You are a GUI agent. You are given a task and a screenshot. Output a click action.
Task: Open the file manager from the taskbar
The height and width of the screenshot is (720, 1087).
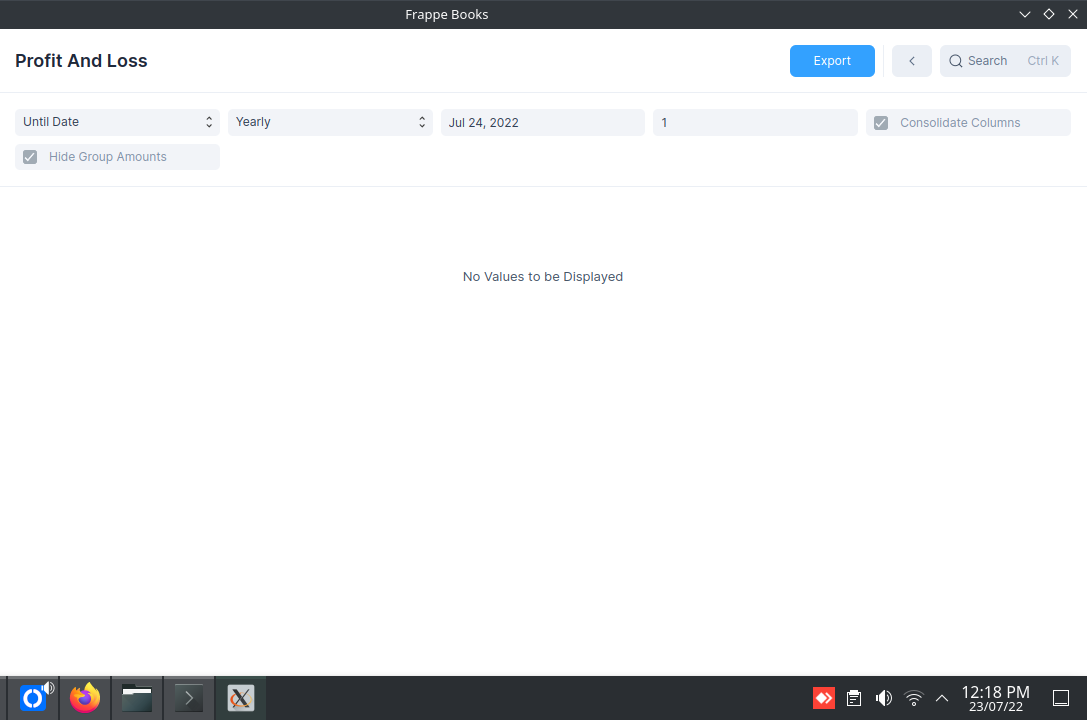tap(136, 697)
